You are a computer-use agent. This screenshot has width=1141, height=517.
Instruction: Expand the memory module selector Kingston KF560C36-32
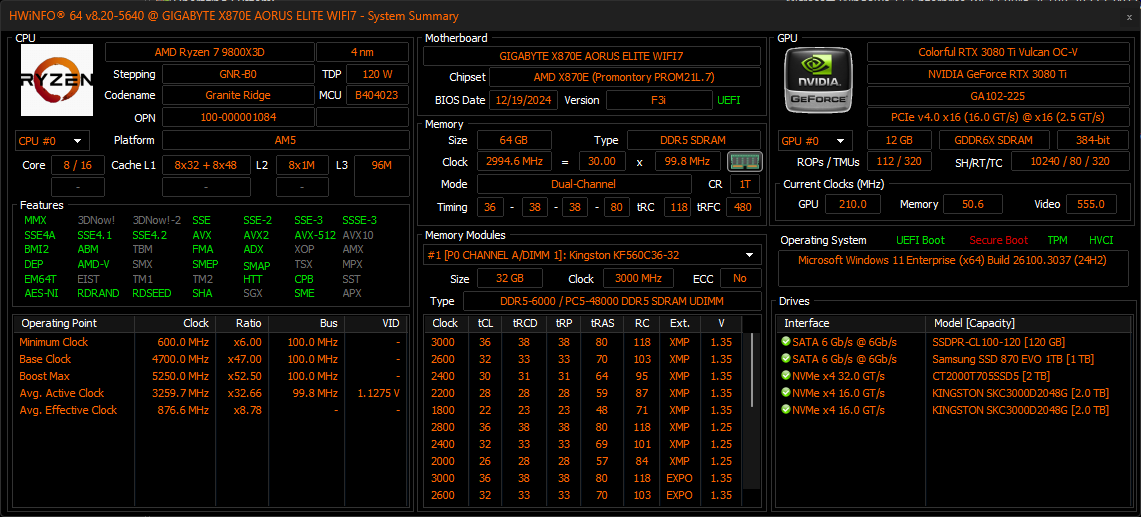[592, 255]
